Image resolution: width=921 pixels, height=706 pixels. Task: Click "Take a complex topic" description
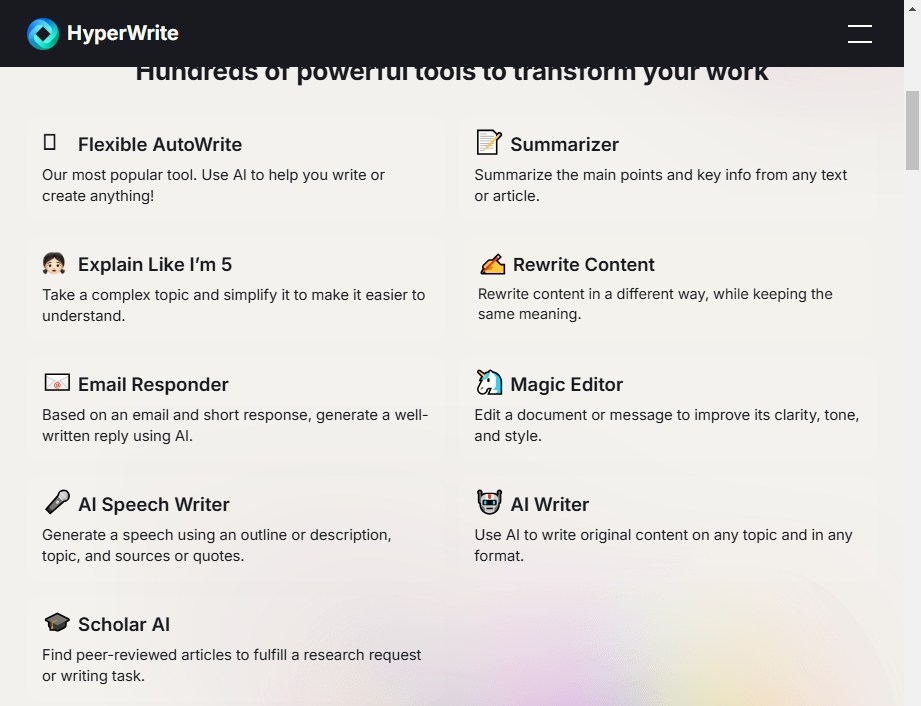pyautogui.click(x=233, y=305)
